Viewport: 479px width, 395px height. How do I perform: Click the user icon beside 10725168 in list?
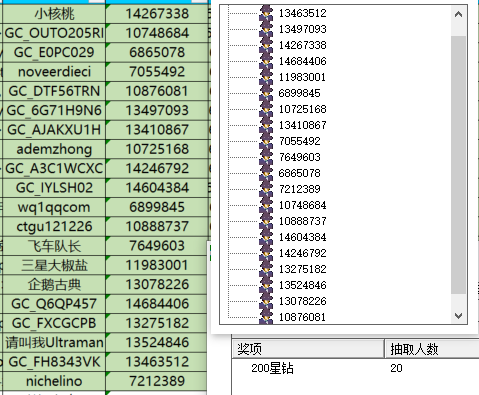[x=266, y=109]
